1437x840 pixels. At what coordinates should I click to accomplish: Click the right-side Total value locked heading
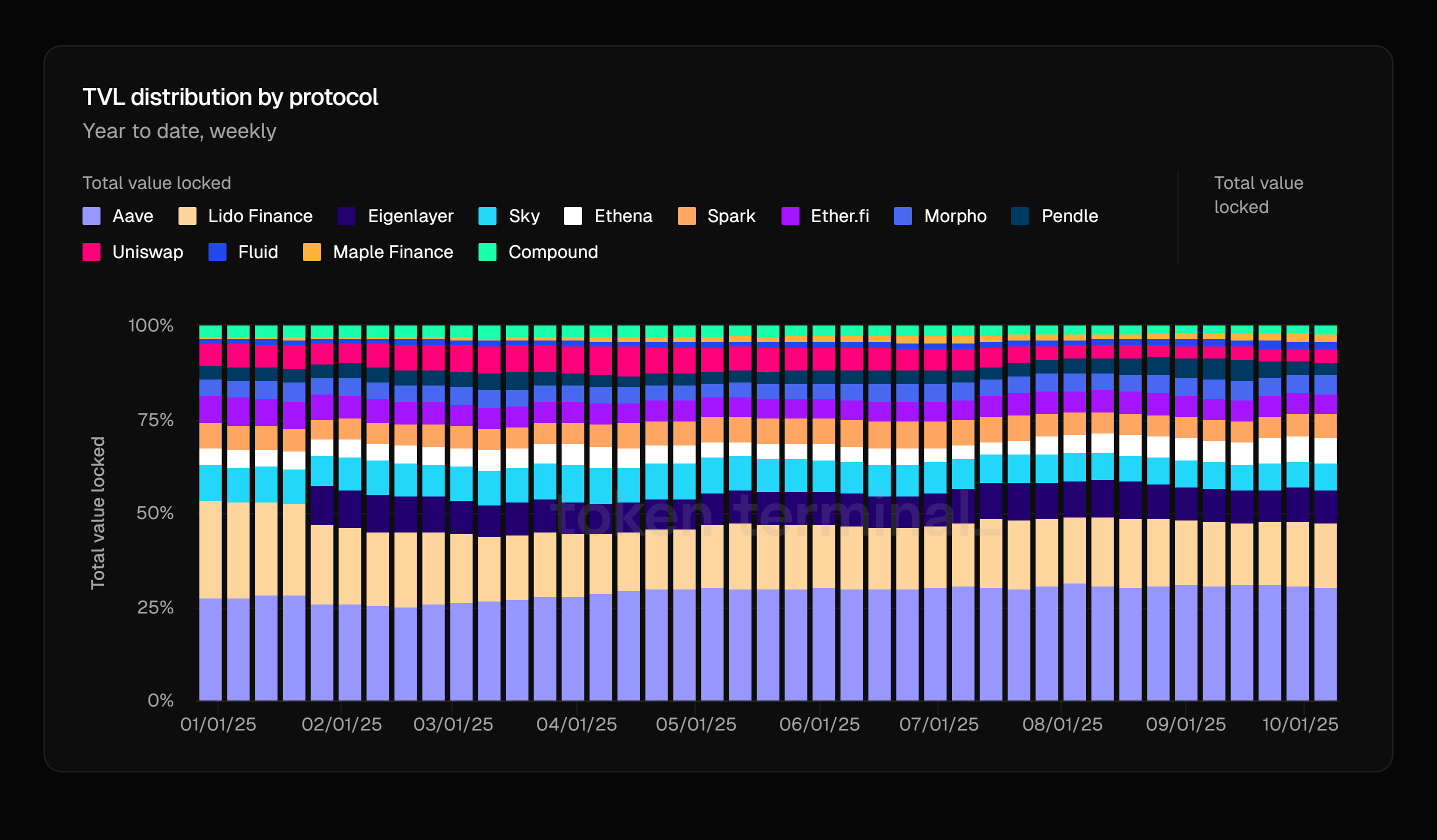tap(1258, 195)
